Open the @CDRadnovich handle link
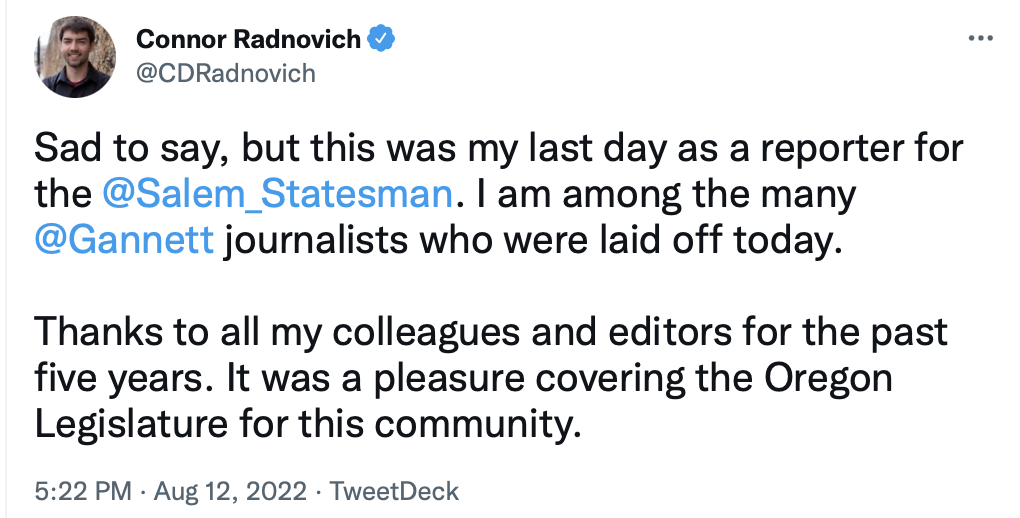Viewport: 1020px width, 518px height. point(225,73)
